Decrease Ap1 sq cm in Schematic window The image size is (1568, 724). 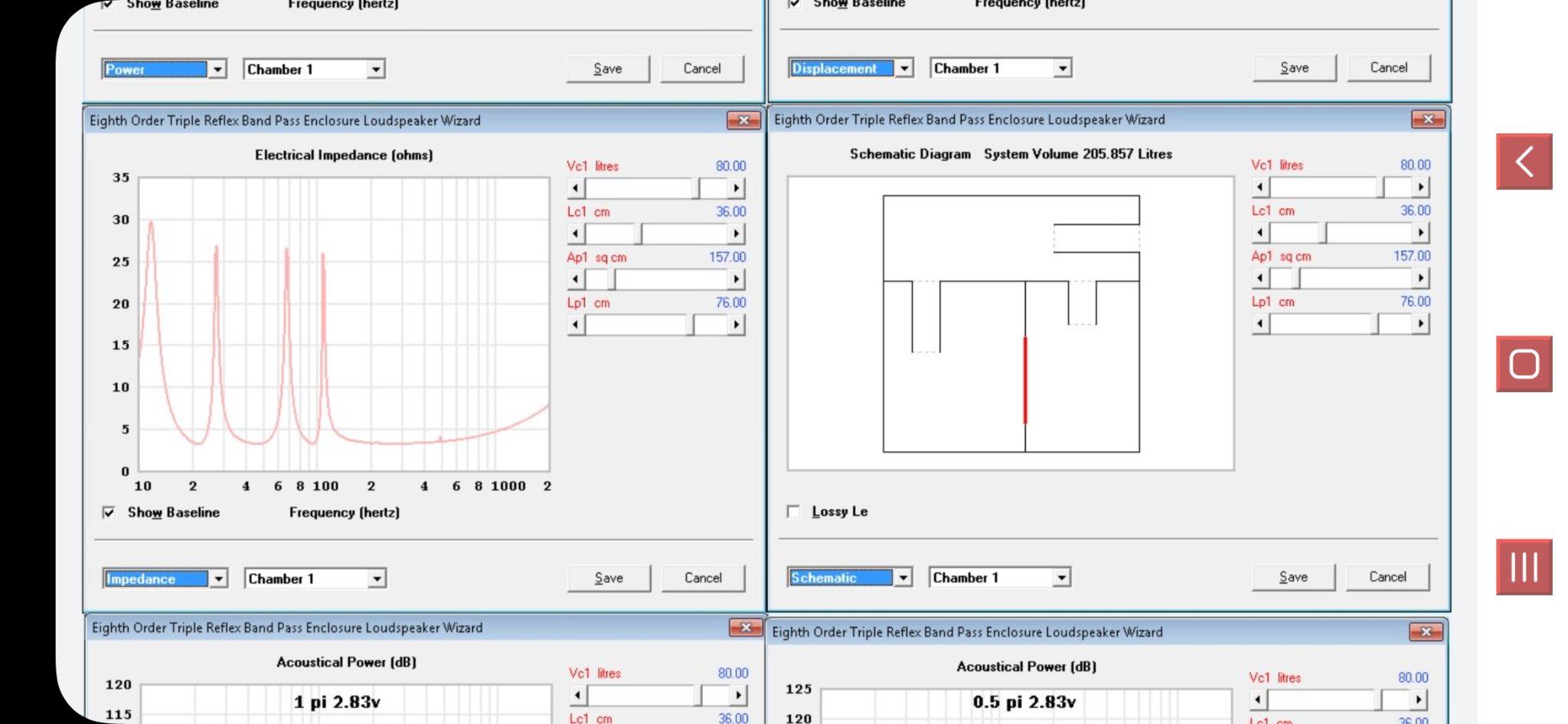pos(1260,278)
